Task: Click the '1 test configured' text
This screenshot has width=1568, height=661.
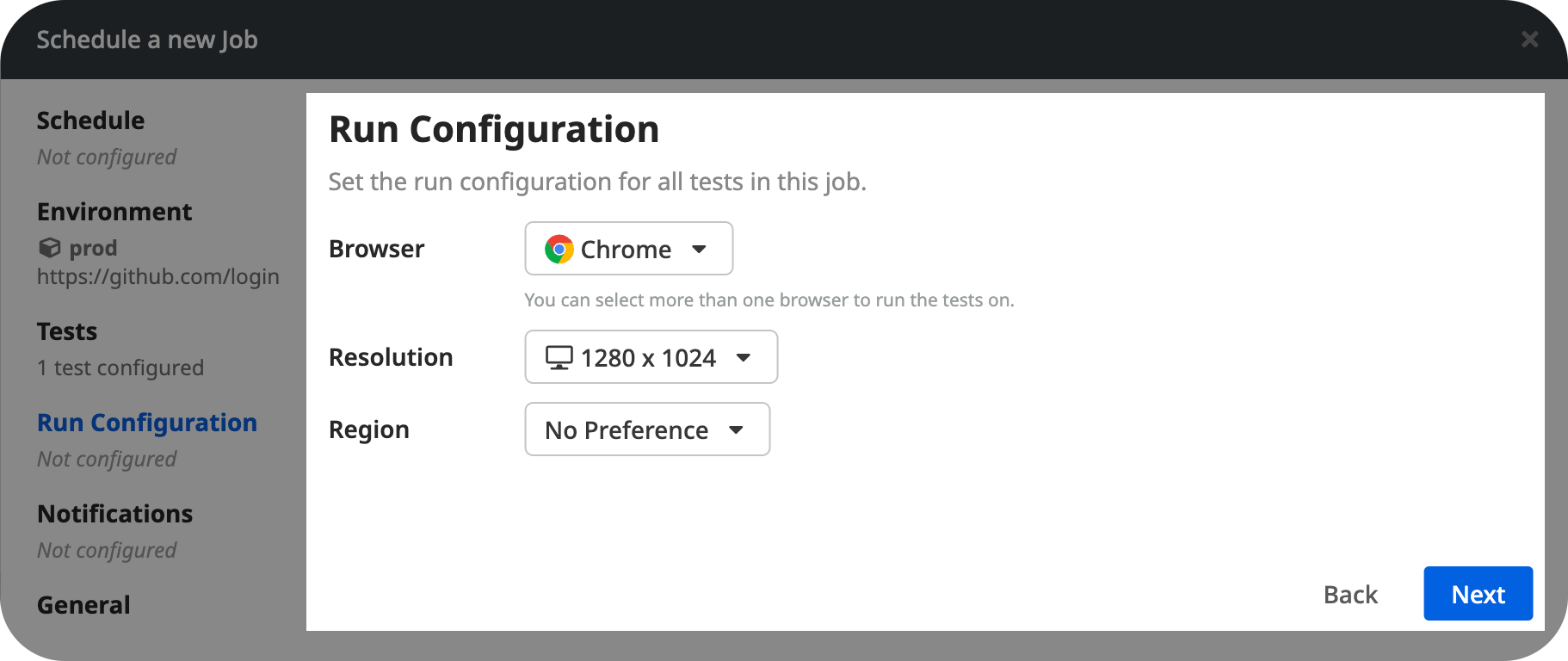Action: 120,368
